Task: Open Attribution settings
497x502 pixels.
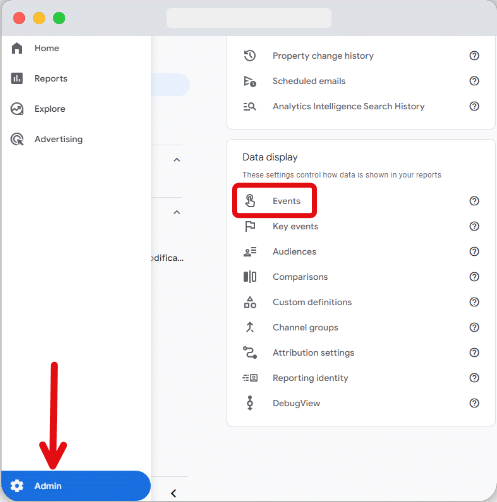Action: pos(313,353)
